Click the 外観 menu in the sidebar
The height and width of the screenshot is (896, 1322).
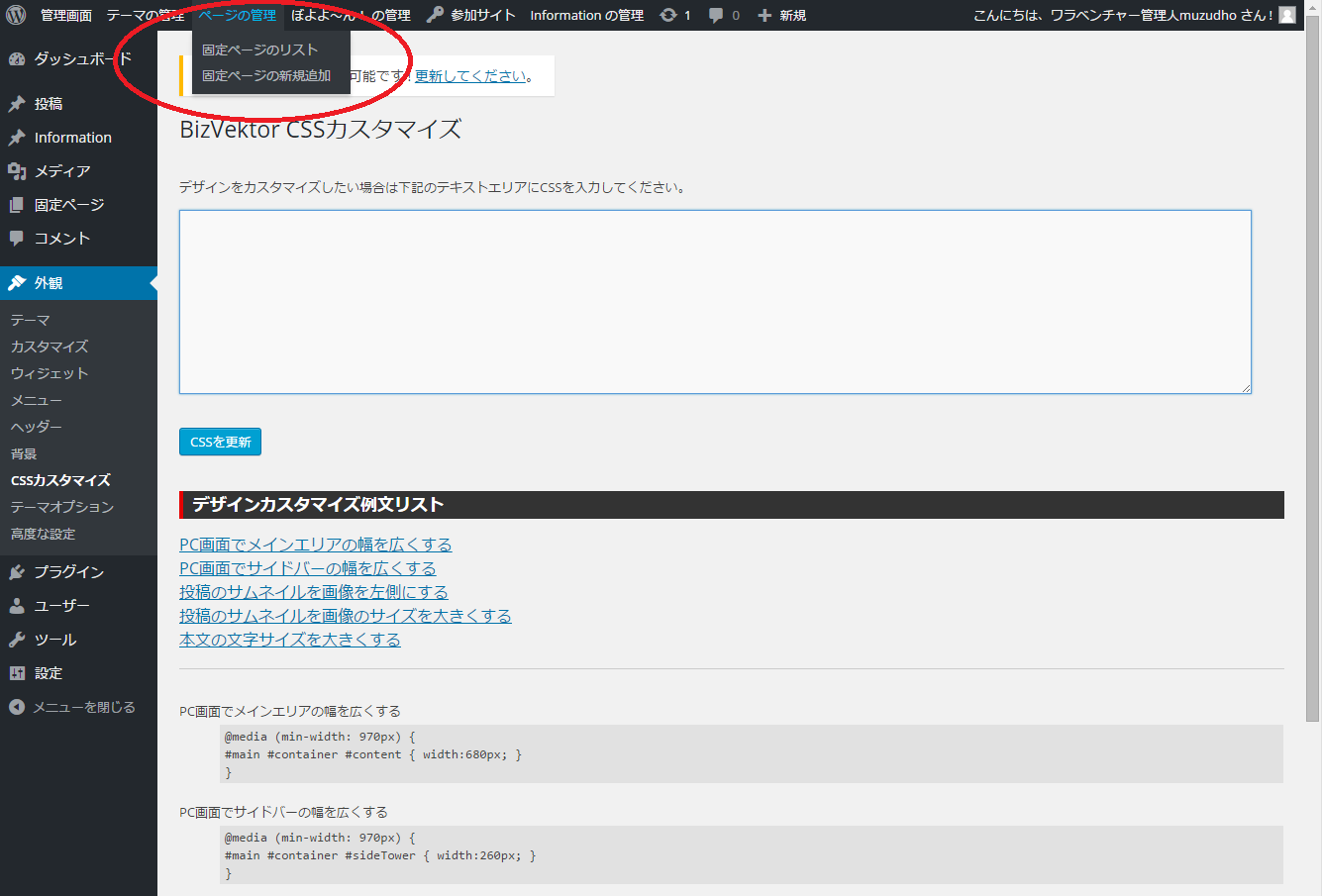[x=78, y=283]
